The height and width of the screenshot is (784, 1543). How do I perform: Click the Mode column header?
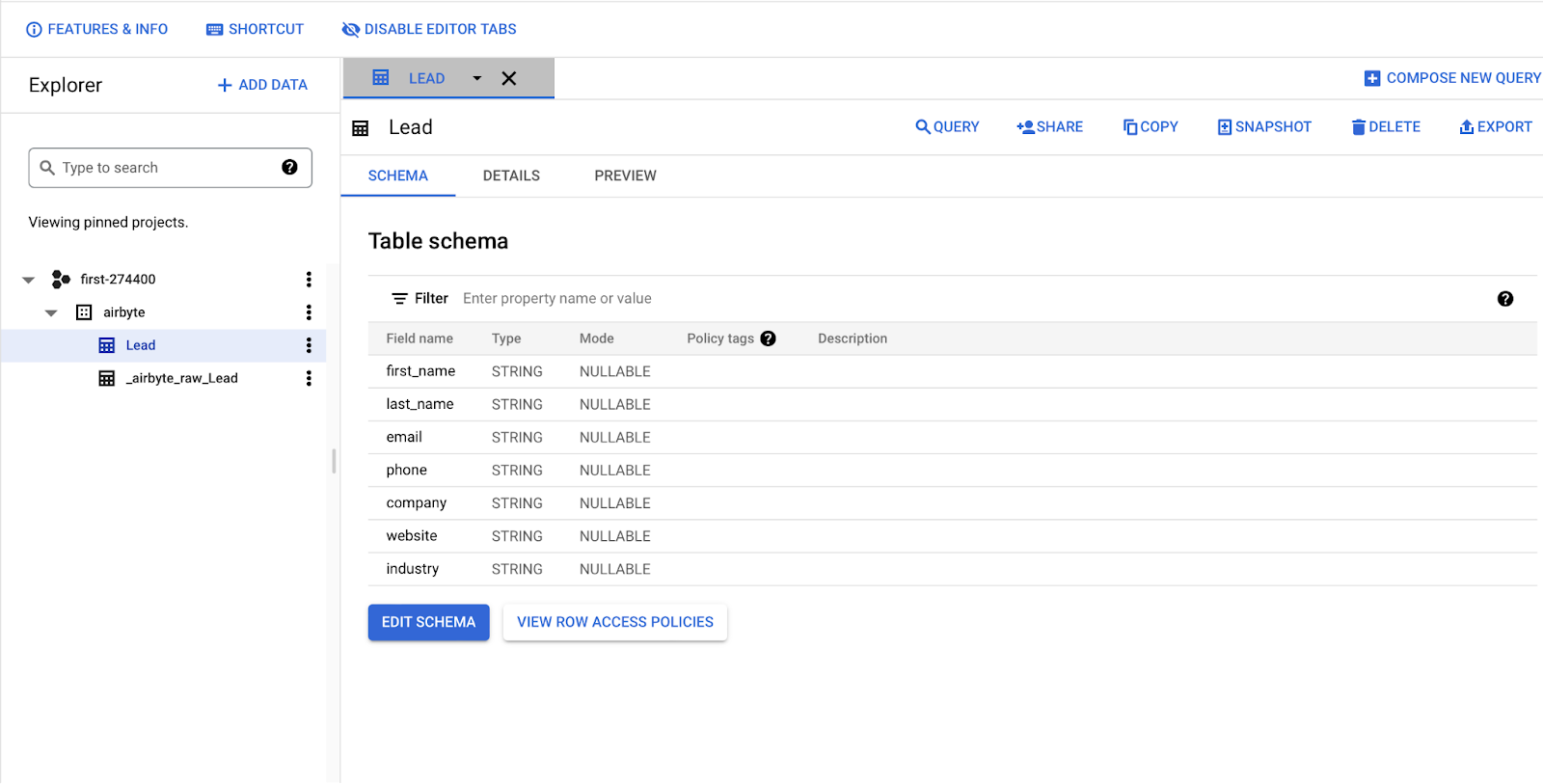pos(597,338)
